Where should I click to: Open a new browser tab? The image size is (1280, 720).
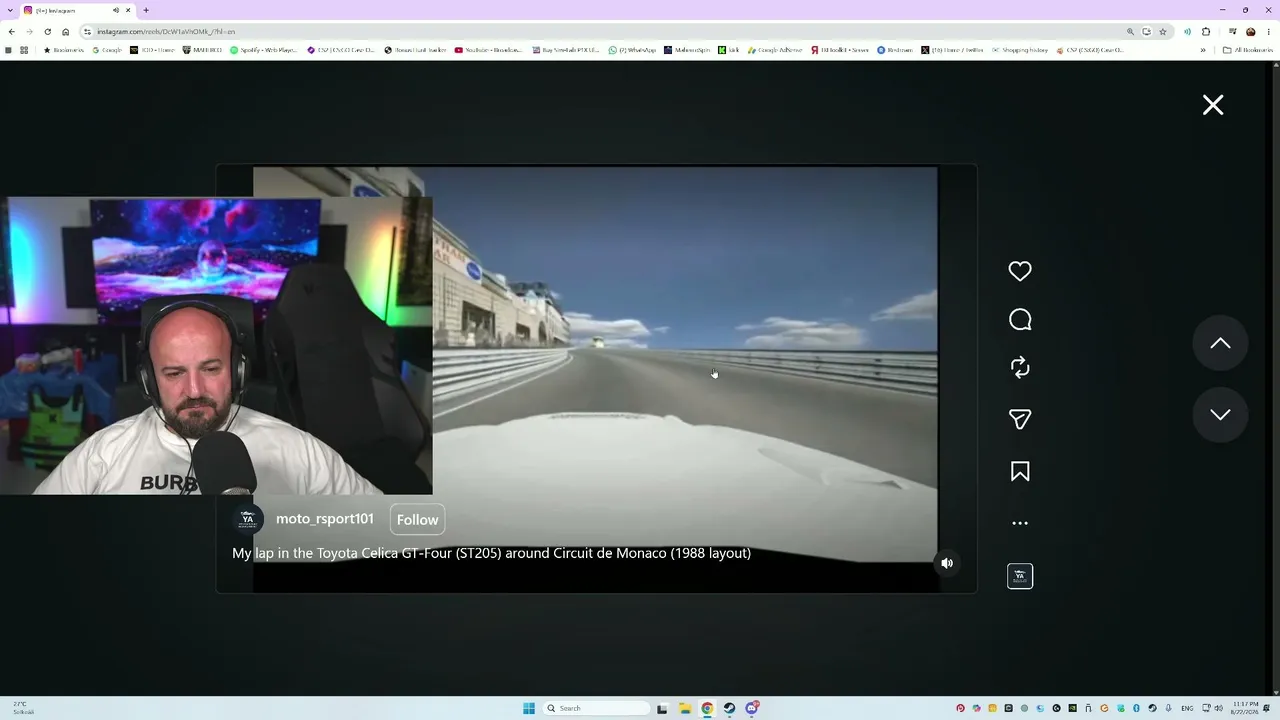pyautogui.click(x=146, y=10)
